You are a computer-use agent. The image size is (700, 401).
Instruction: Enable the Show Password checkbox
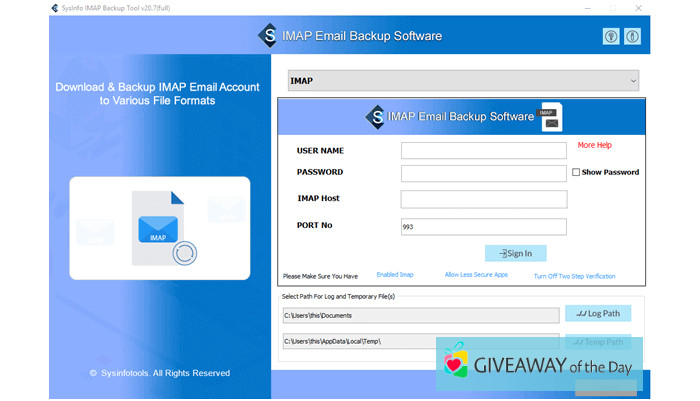pos(576,172)
